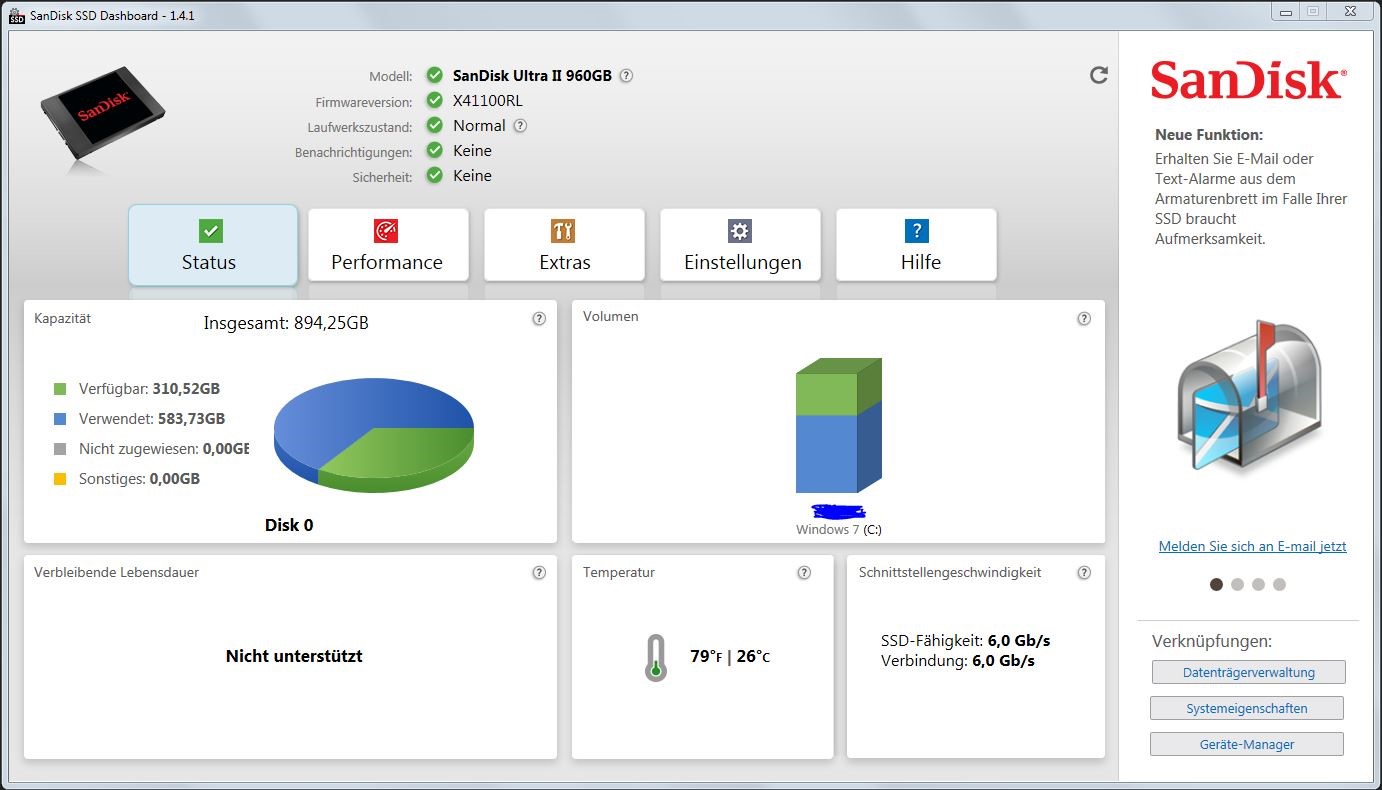Click the 'Verknüpfungen:' heading
Viewport: 1382px width, 790px height.
[x=1212, y=641]
